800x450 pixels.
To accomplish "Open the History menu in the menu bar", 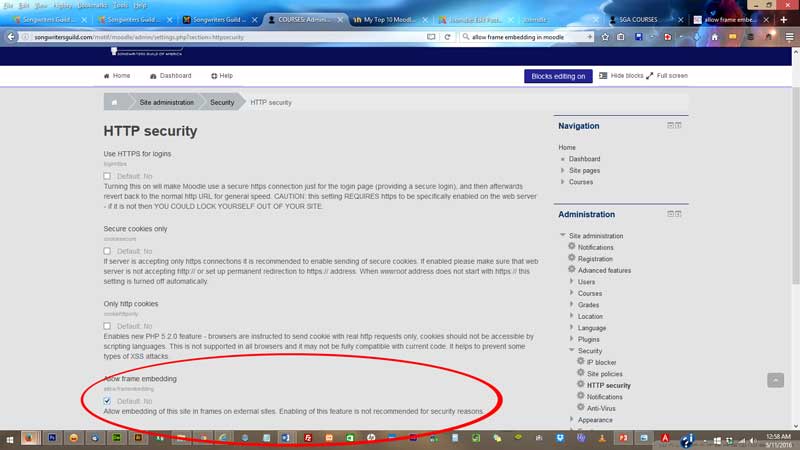I will tap(62, 5).
